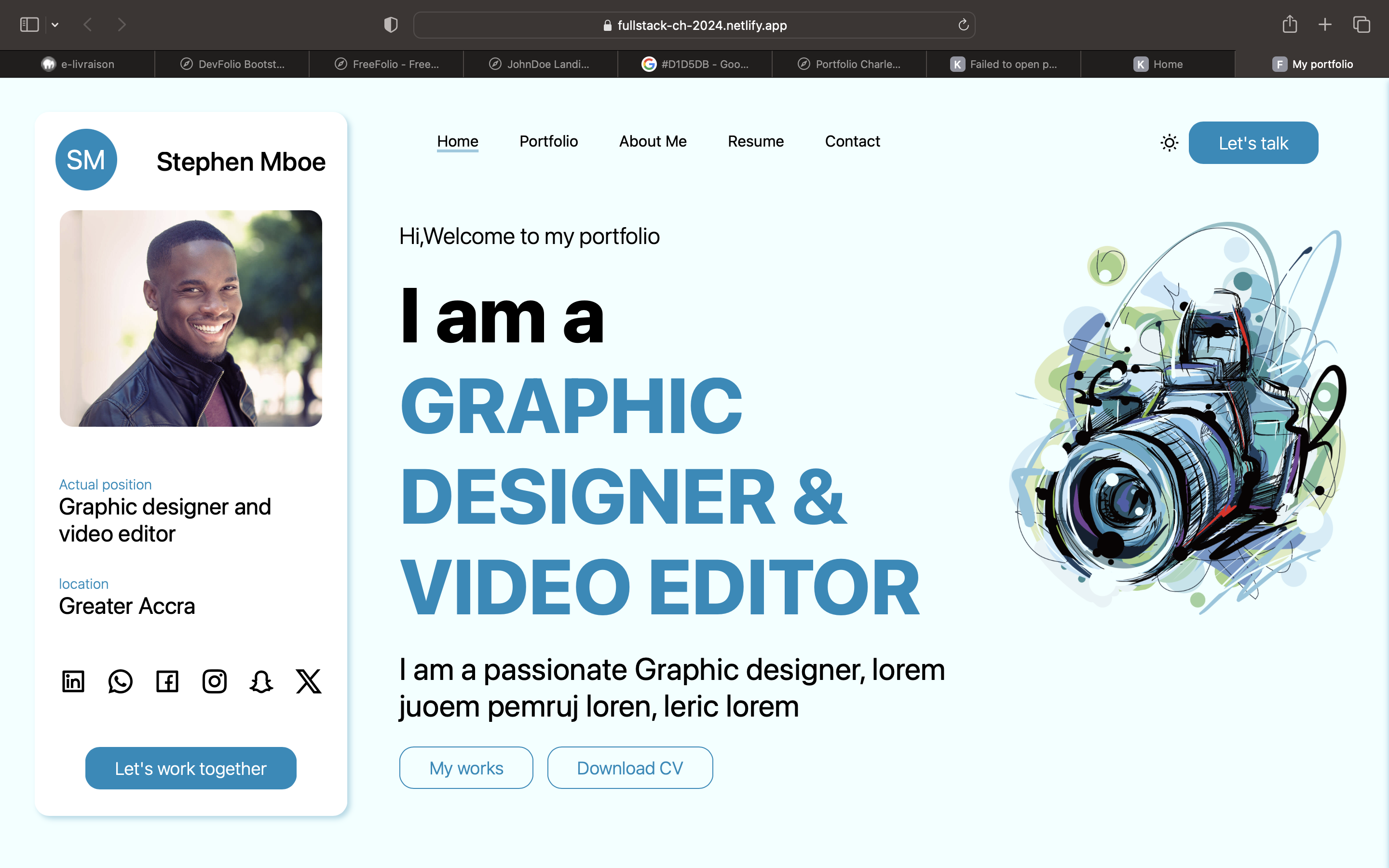Click the reload page icon
This screenshot has height=868, width=1389.
tap(963, 25)
